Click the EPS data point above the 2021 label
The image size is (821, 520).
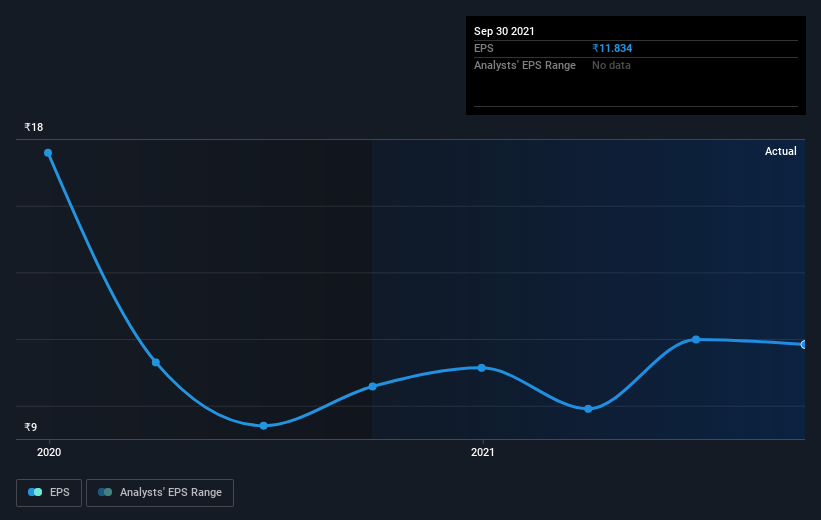pyautogui.click(x=482, y=368)
